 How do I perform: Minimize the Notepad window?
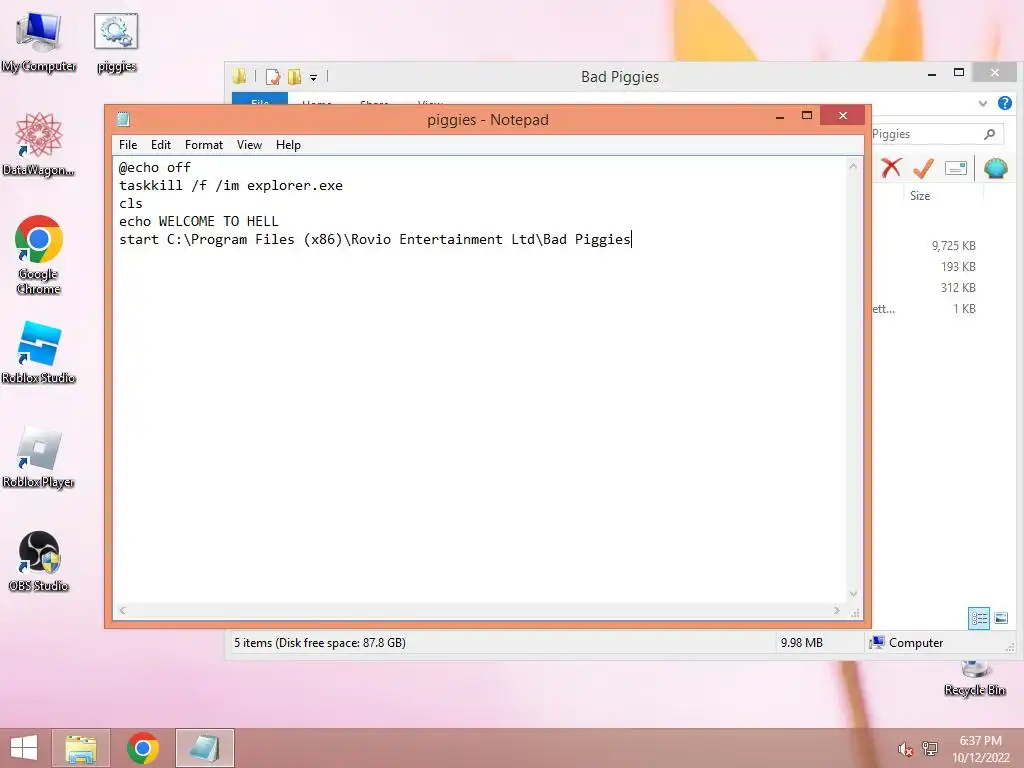[x=780, y=117]
